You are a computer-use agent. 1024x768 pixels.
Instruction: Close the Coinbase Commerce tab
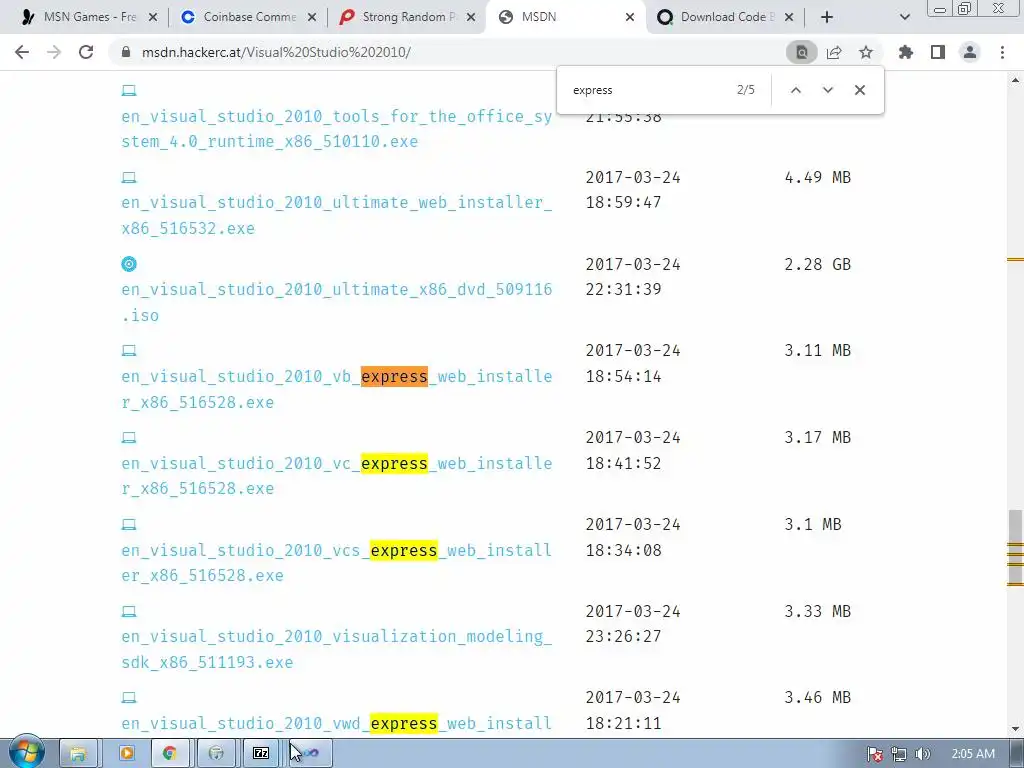[312, 17]
